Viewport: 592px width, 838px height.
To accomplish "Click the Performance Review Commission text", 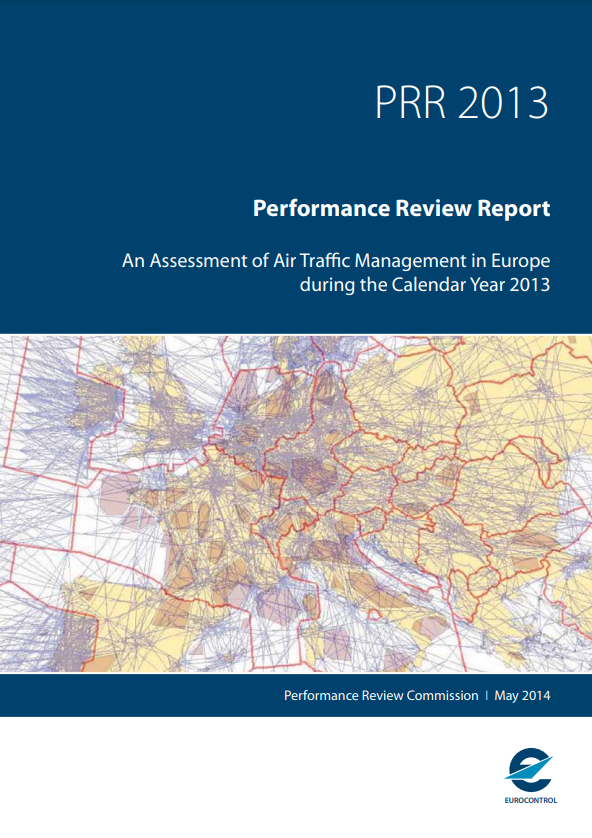I will tap(381, 695).
